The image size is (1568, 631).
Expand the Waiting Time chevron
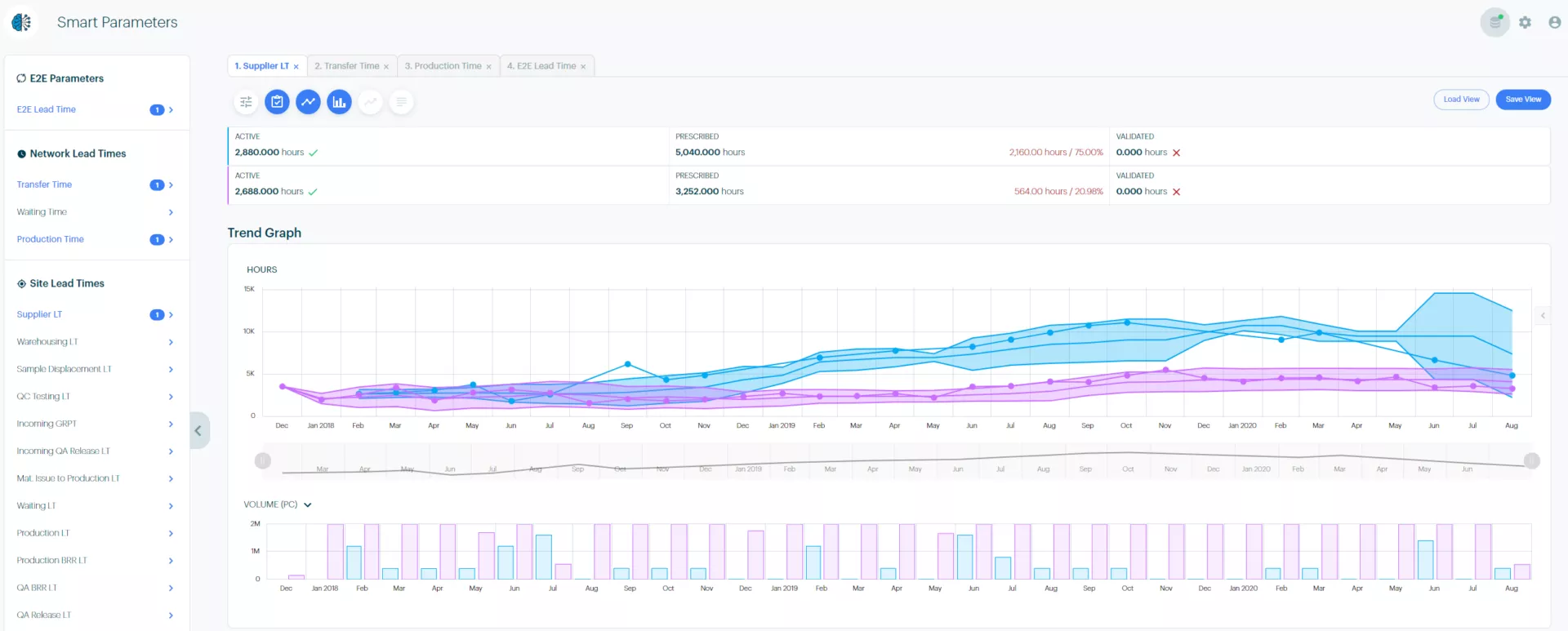(x=171, y=212)
